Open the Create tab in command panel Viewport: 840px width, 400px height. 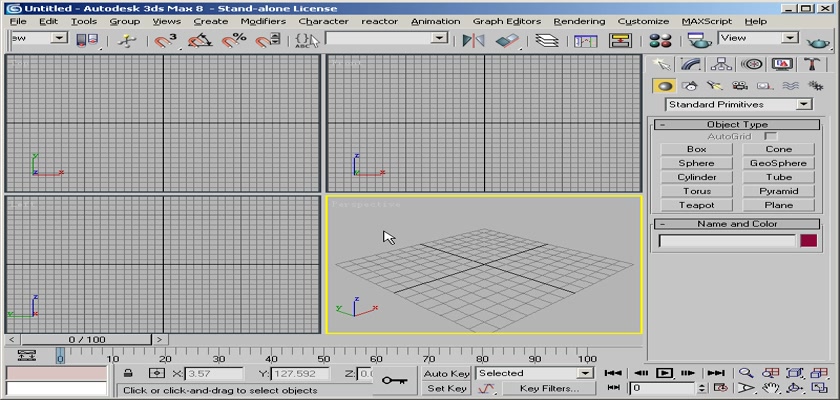click(x=662, y=64)
